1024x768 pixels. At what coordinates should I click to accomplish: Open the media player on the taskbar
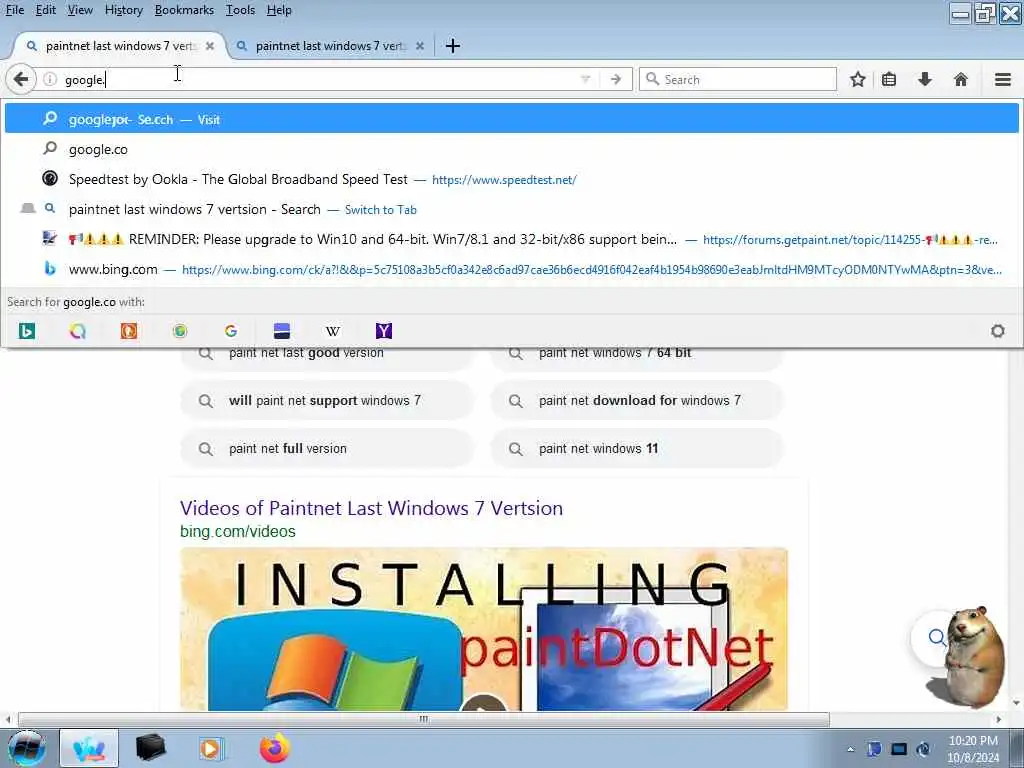pyautogui.click(x=210, y=748)
